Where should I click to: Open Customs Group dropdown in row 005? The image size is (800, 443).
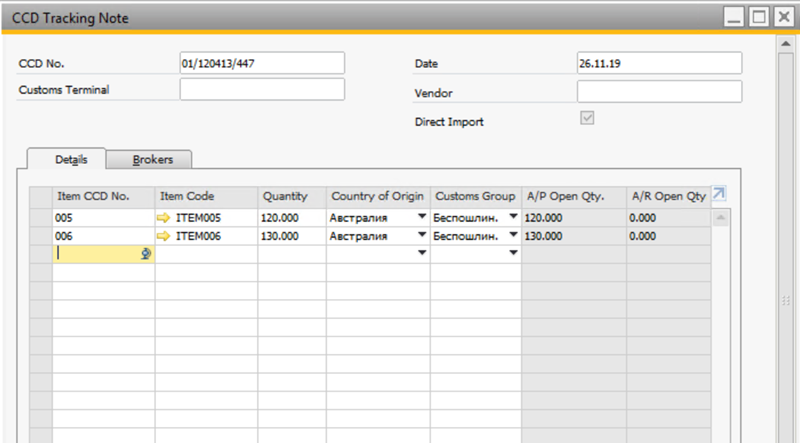513,216
